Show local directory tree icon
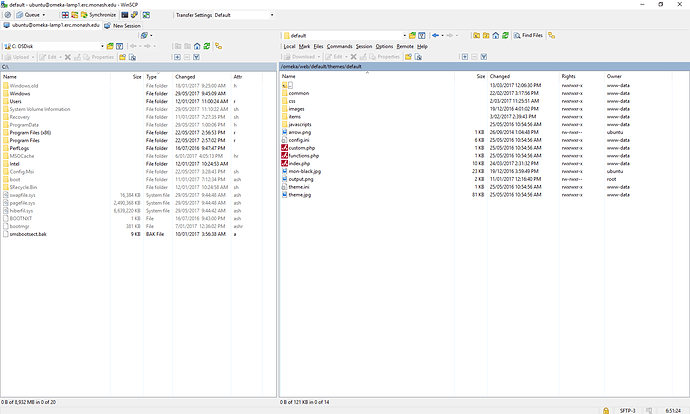690x414 pixels. [x=218, y=46]
